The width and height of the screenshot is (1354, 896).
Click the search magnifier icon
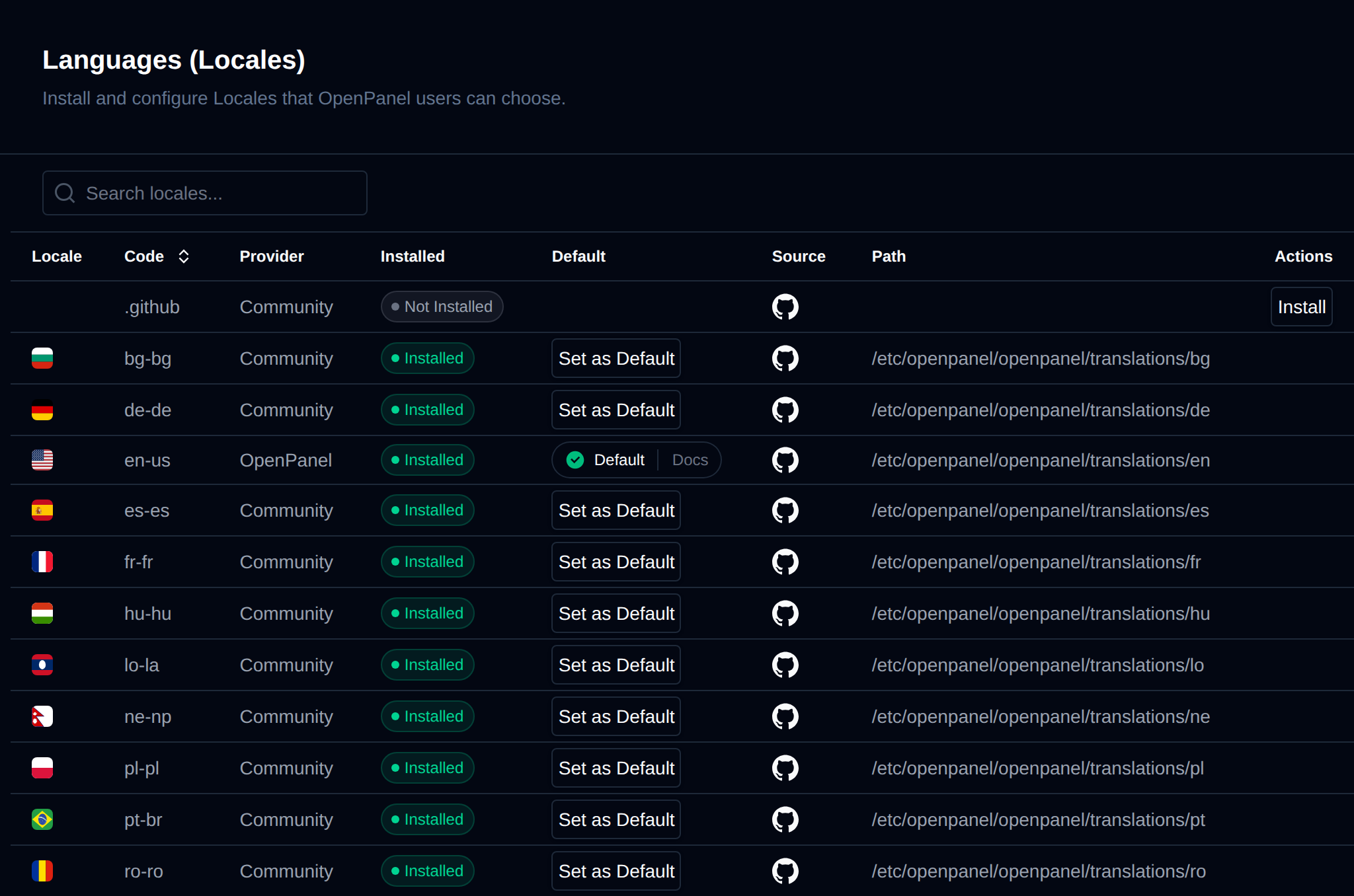(65, 193)
